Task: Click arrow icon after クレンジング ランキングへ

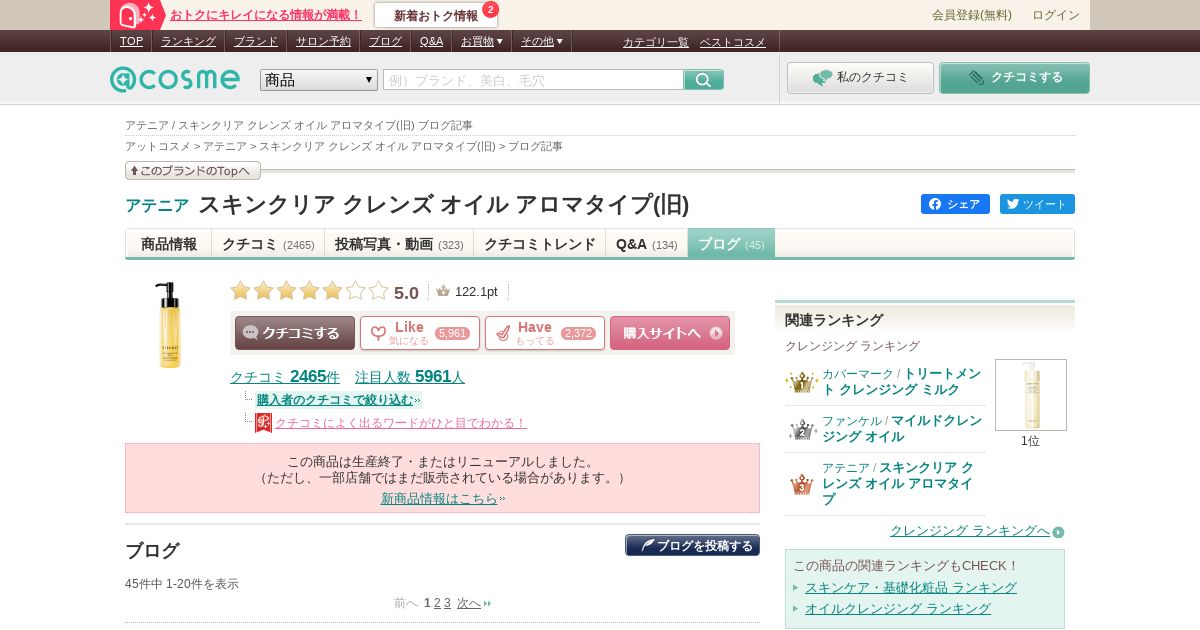Action: pyautogui.click(x=1058, y=532)
